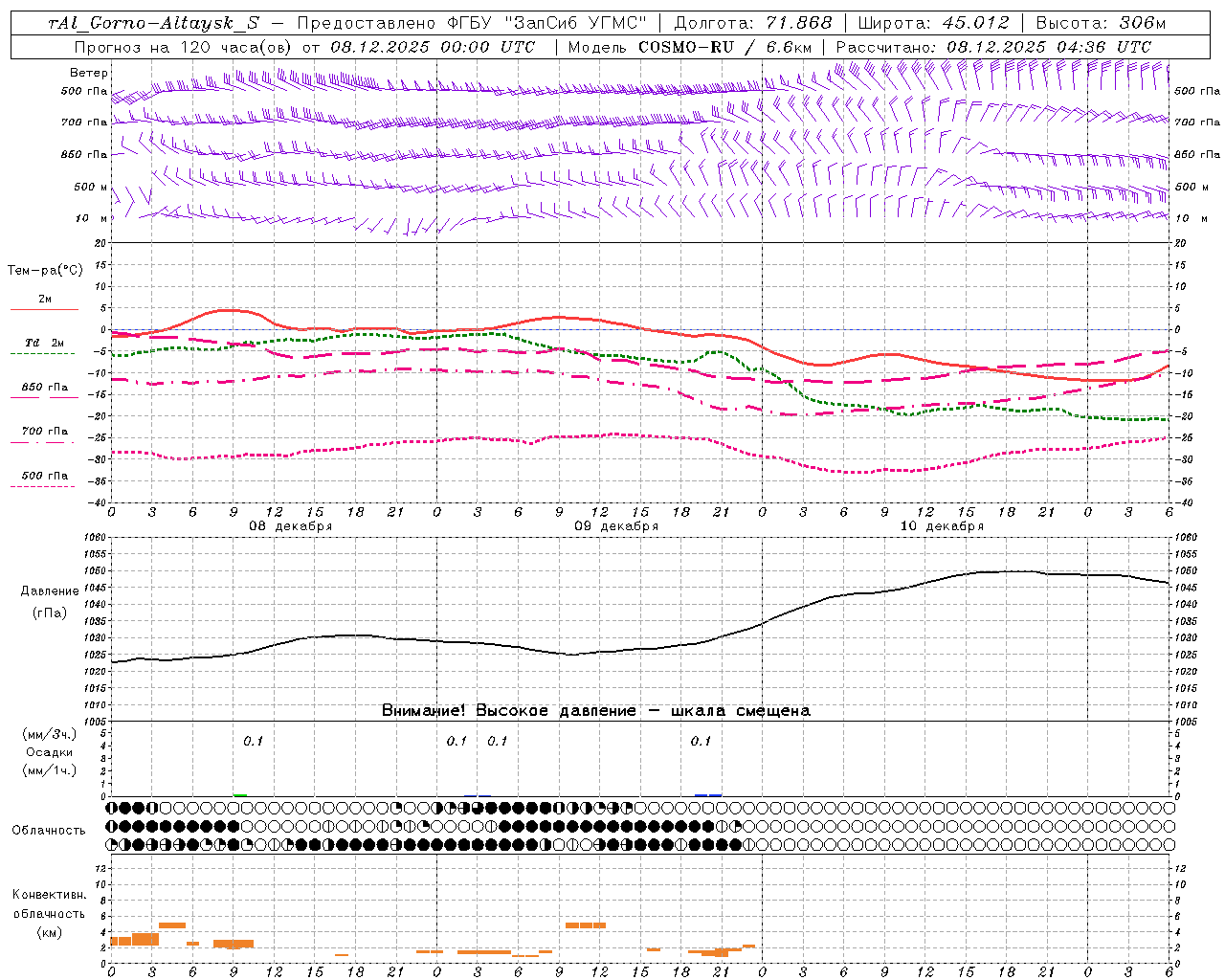
Task: Click the Широта: 45.012 header value
Action: click(933, 23)
